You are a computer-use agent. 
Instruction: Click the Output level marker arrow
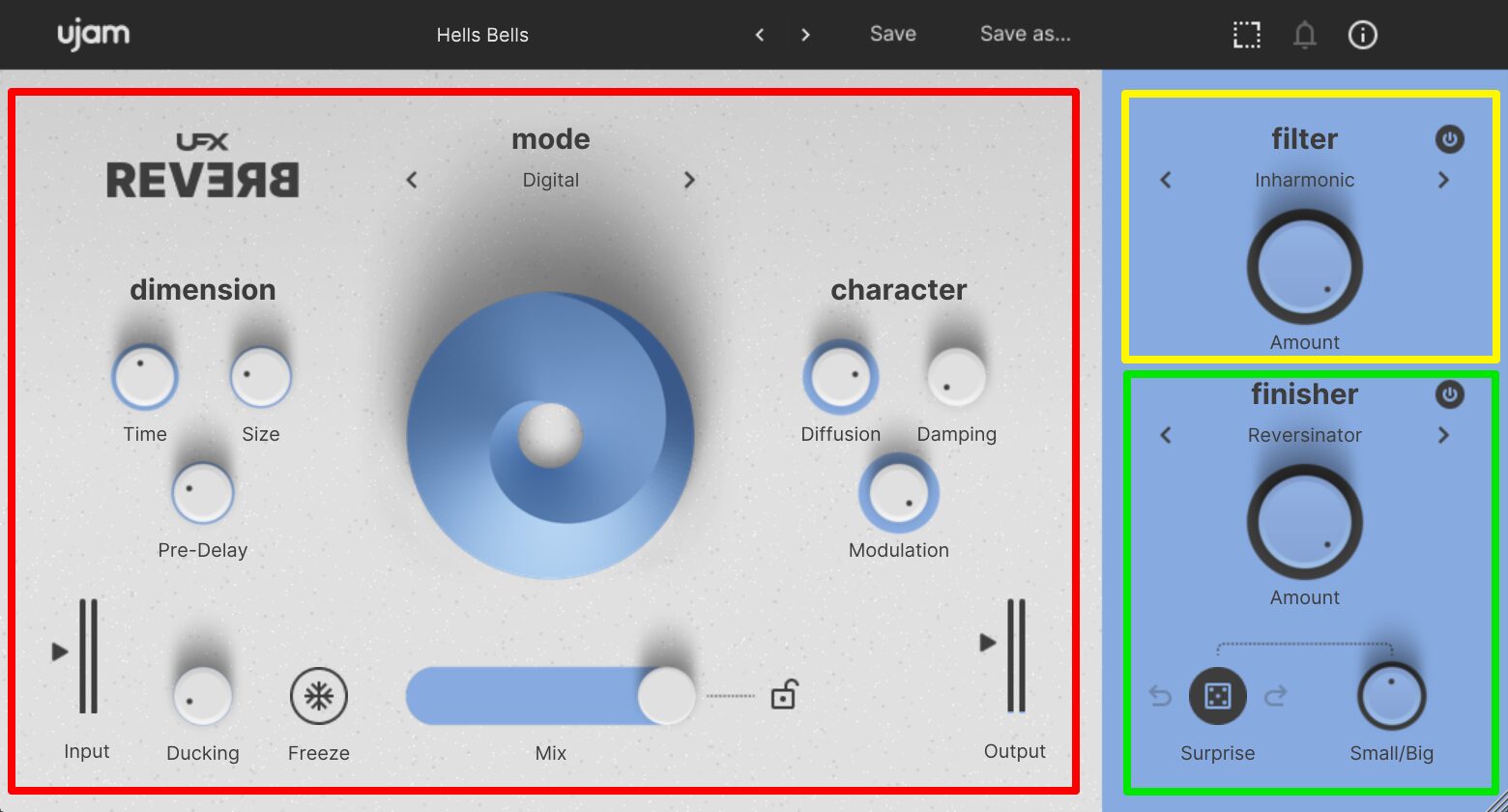(x=988, y=642)
